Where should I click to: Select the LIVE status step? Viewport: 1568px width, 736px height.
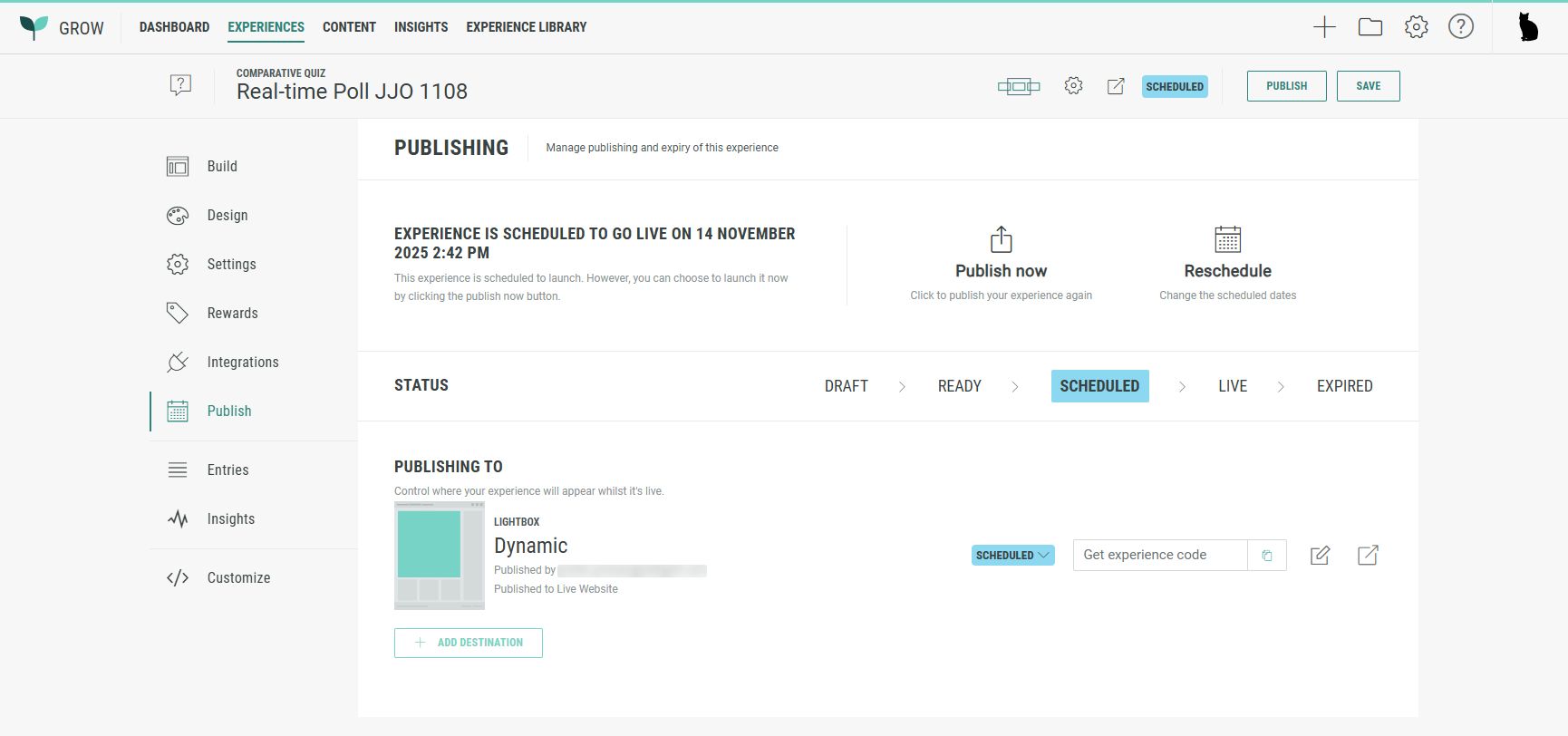(x=1232, y=386)
